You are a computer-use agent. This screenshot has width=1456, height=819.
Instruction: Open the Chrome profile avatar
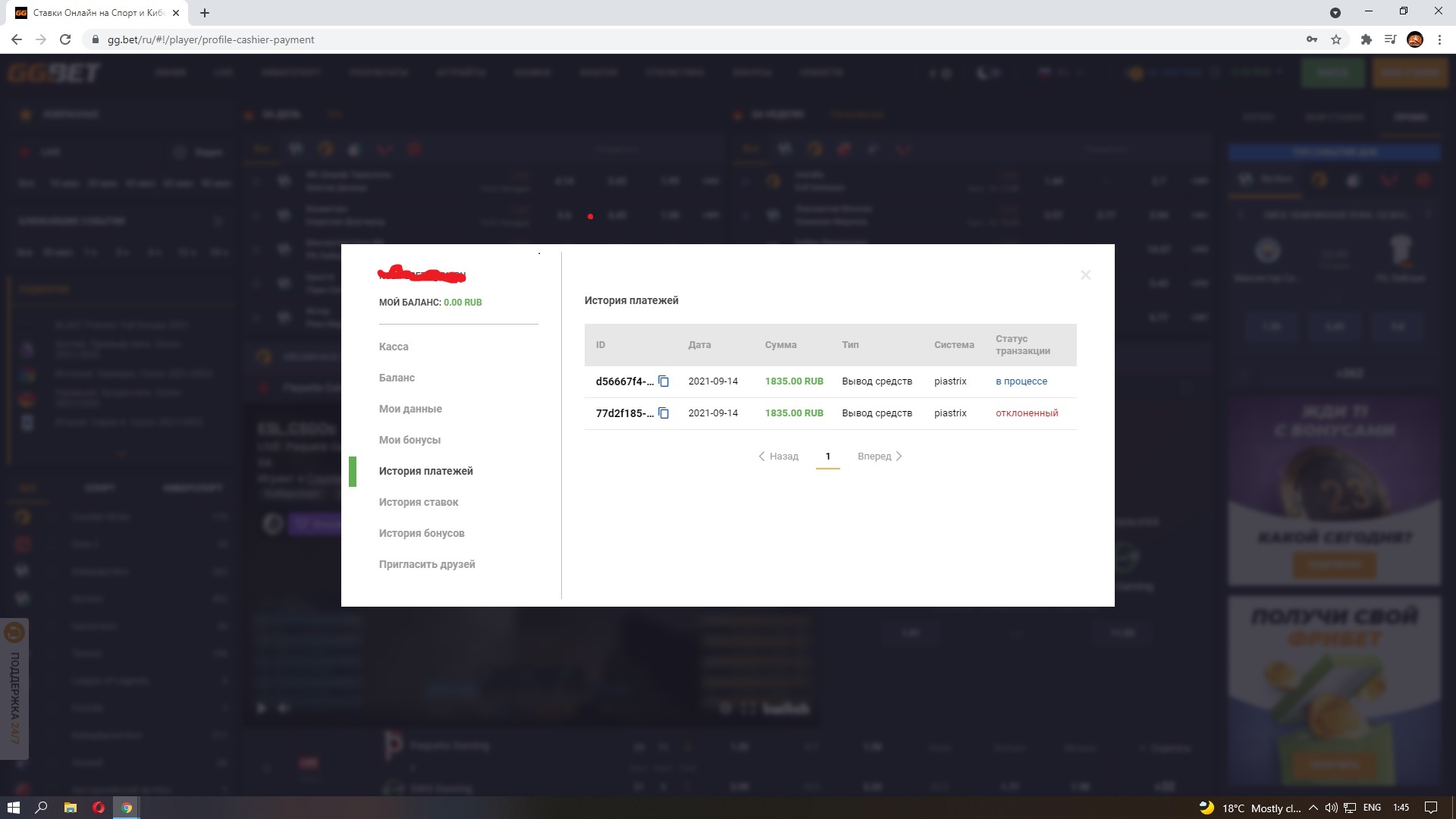[x=1415, y=39]
